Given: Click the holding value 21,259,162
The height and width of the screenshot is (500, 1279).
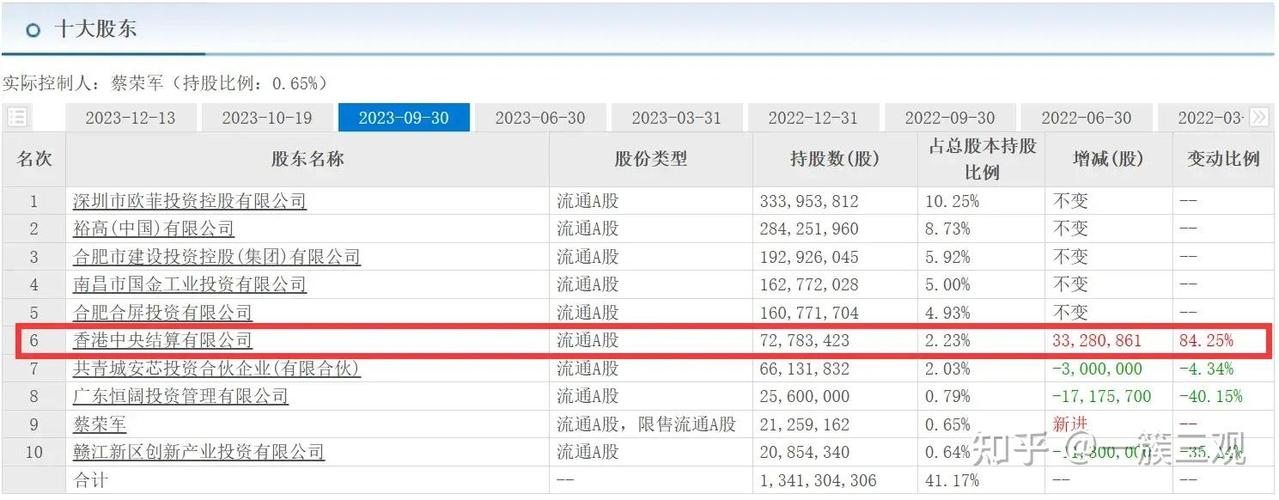Looking at the screenshot, I should [x=805, y=424].
